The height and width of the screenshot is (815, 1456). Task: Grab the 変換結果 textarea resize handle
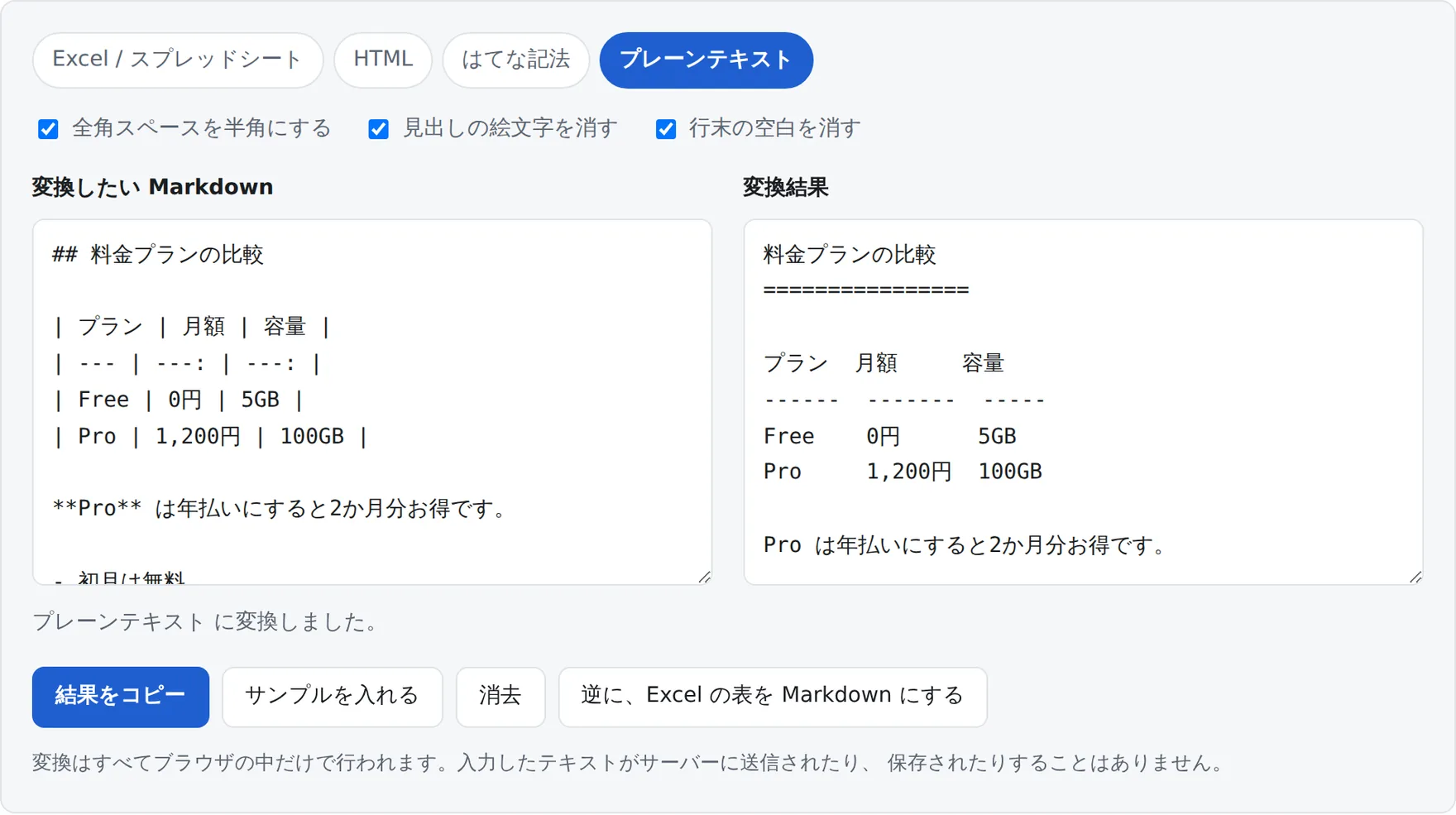pyautogui.click(x=1415, y=577)
